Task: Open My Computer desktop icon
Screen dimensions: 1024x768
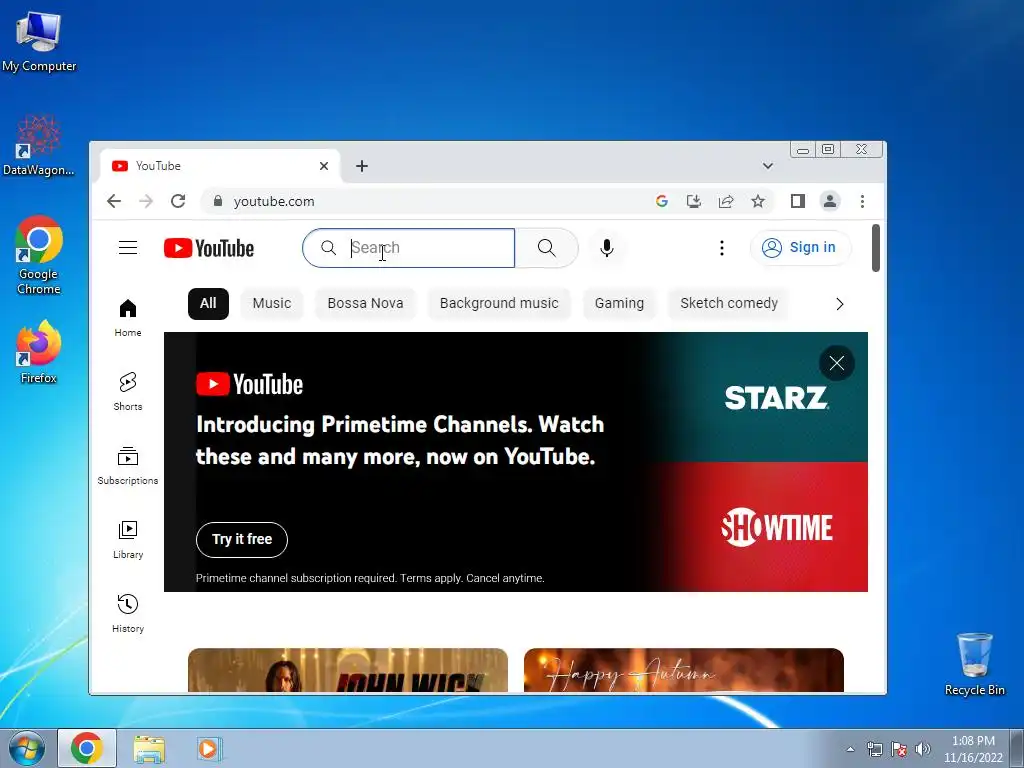Action: point(39,42)
